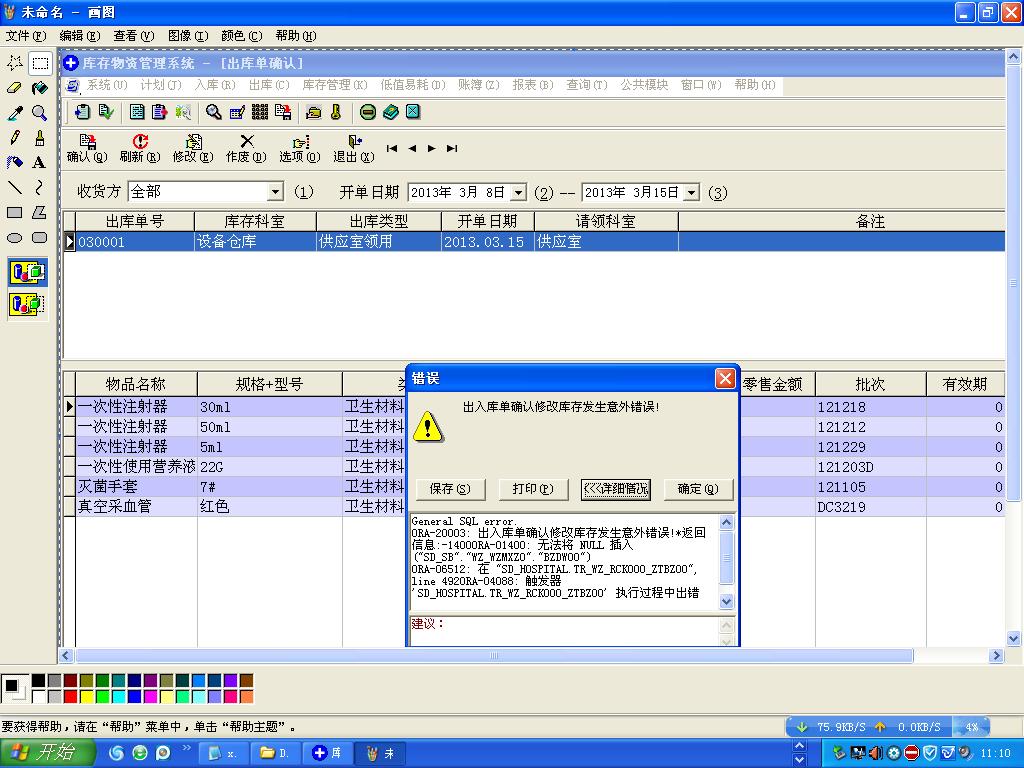This screenshot has width=1024, height=768.
Task: Click 确认(Q) confirm toolbar button
Action: 87,149
